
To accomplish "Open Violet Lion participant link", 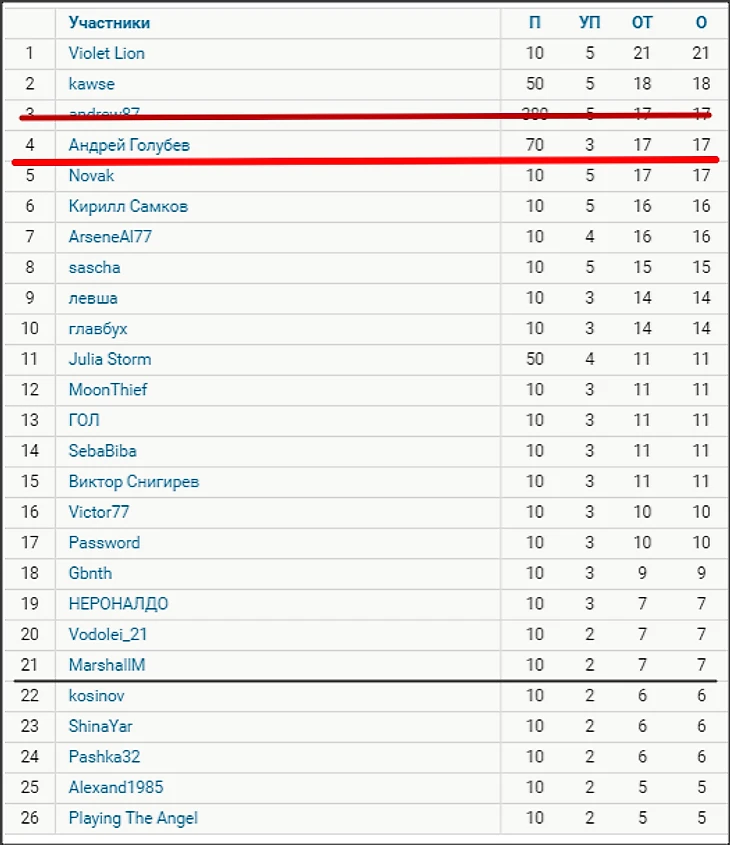I will [x=107, y=53].
